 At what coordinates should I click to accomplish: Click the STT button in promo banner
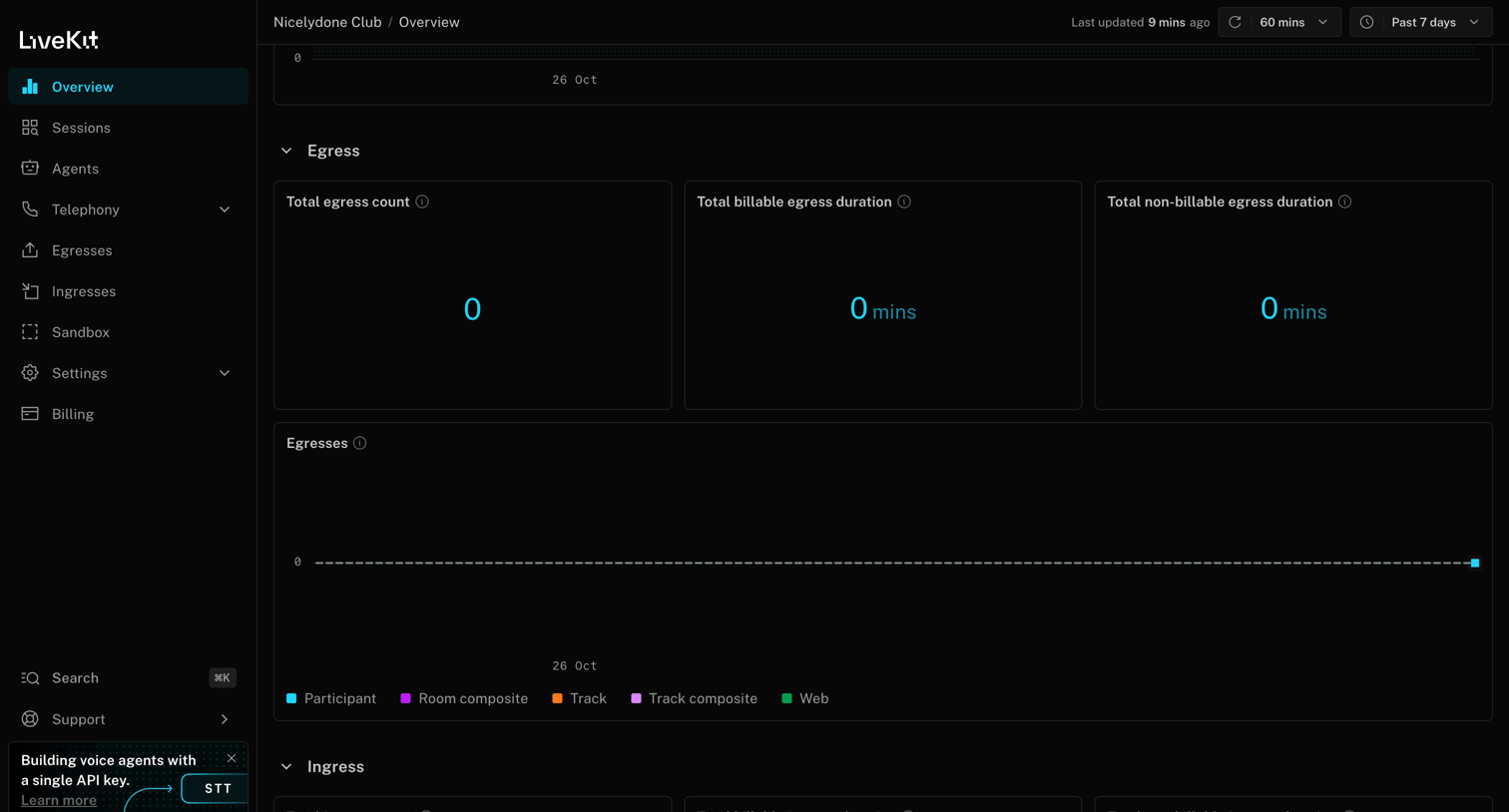(216, 788)
